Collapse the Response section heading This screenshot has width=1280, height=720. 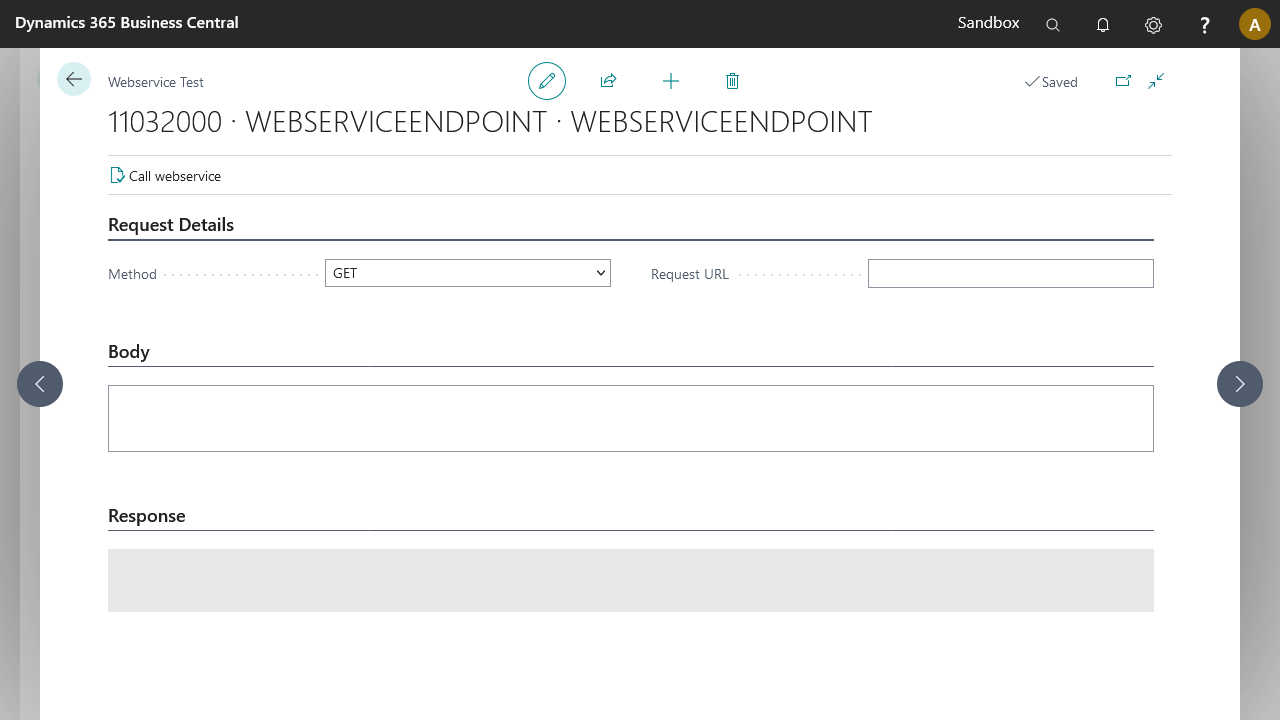tap(147, 516)
